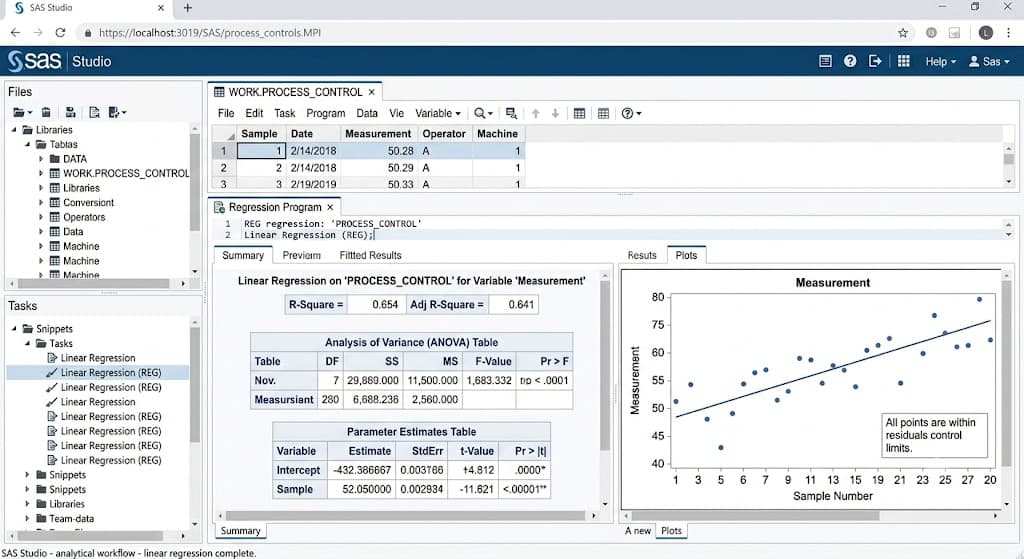Click the question mark icon in SAS header
Image resolution: width=1024 pixels, height=559 pixels.
click(850, 61)
